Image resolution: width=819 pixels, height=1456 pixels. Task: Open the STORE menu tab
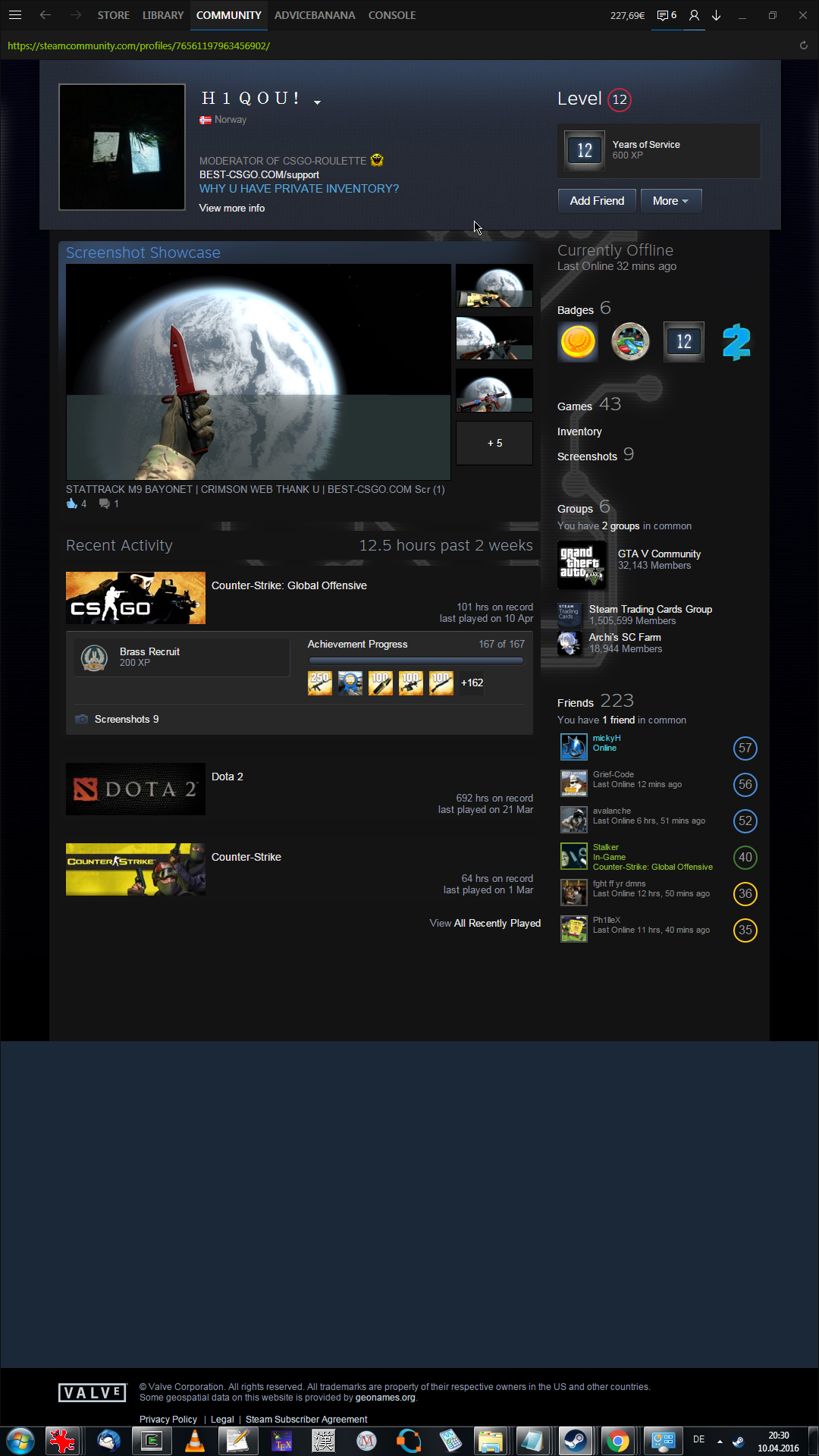[113, 15]
